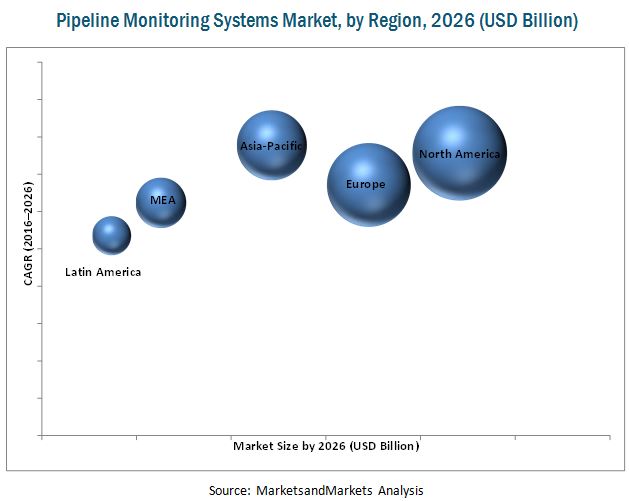Click the word 'Pipeline' in chart title
Viewport: 629px width, 501px height.
click(89, 20)
